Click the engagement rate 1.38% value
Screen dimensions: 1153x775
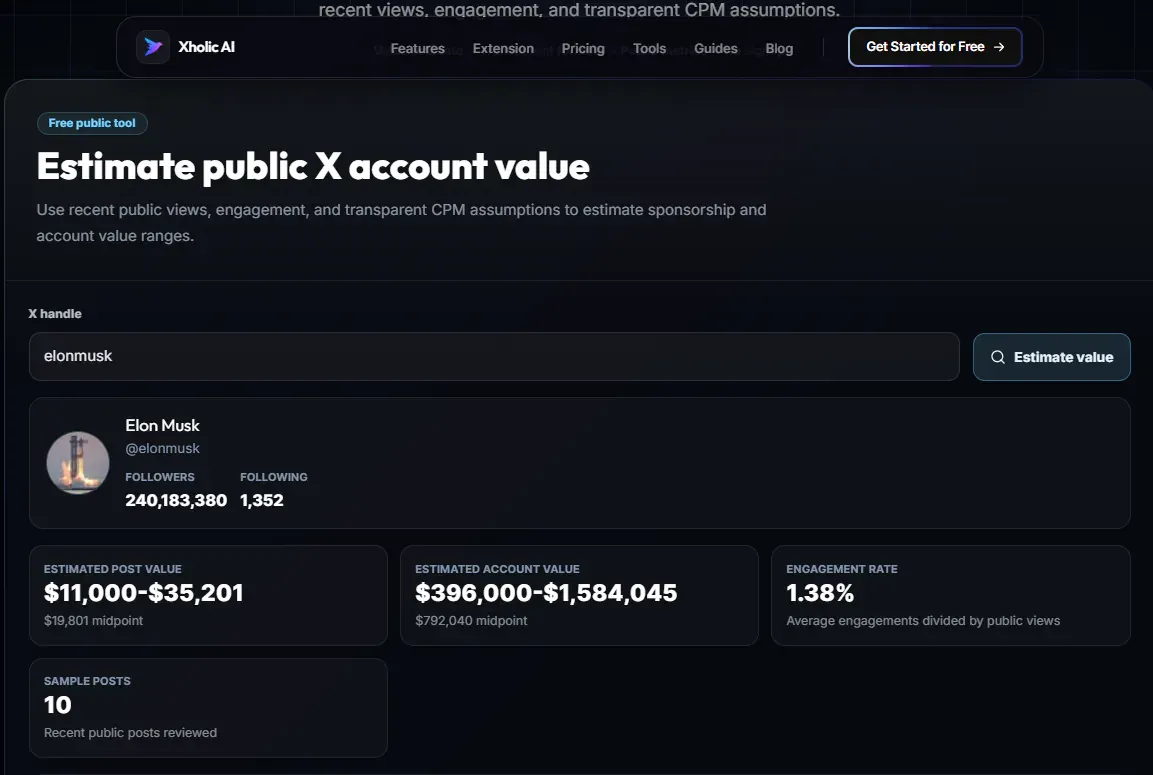[x=820, y=593]
